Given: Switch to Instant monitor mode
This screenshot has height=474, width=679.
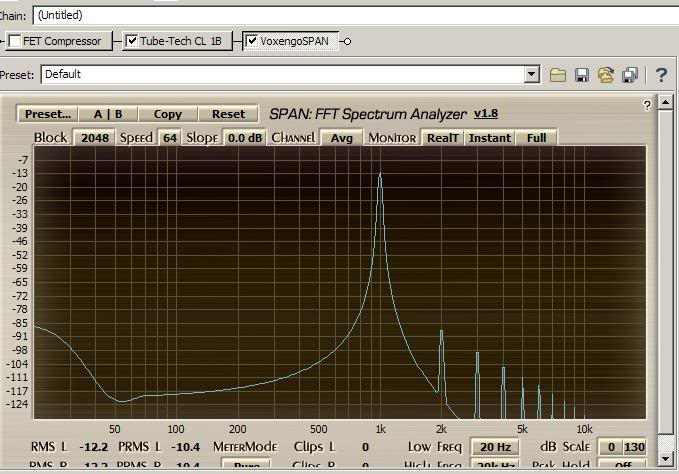Looking at the screenshot, I should 490,138.
